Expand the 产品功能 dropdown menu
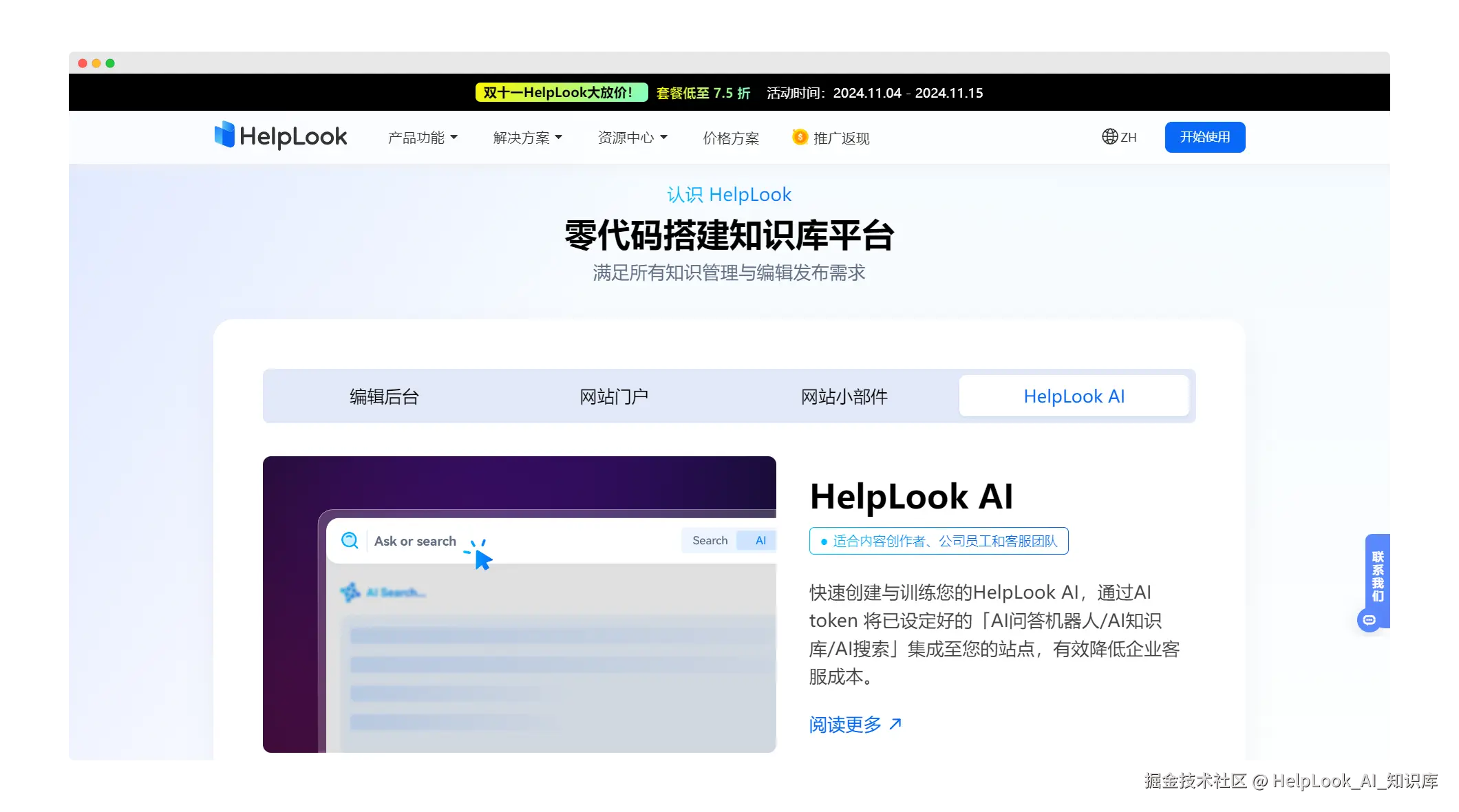The image size is (1459, 812). (423, 138)
